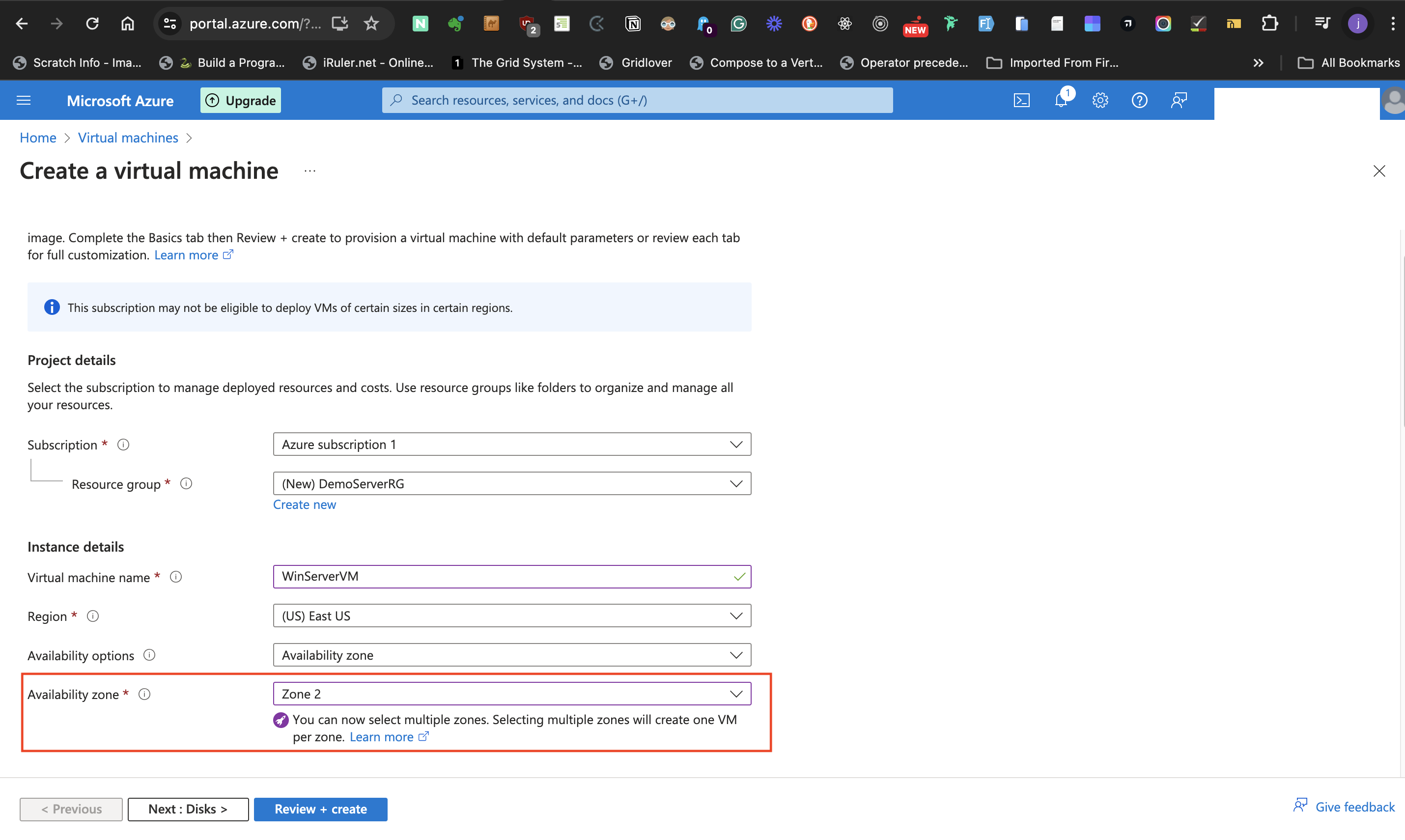Open the Resource group dropdown

click(x=512, y=483)
